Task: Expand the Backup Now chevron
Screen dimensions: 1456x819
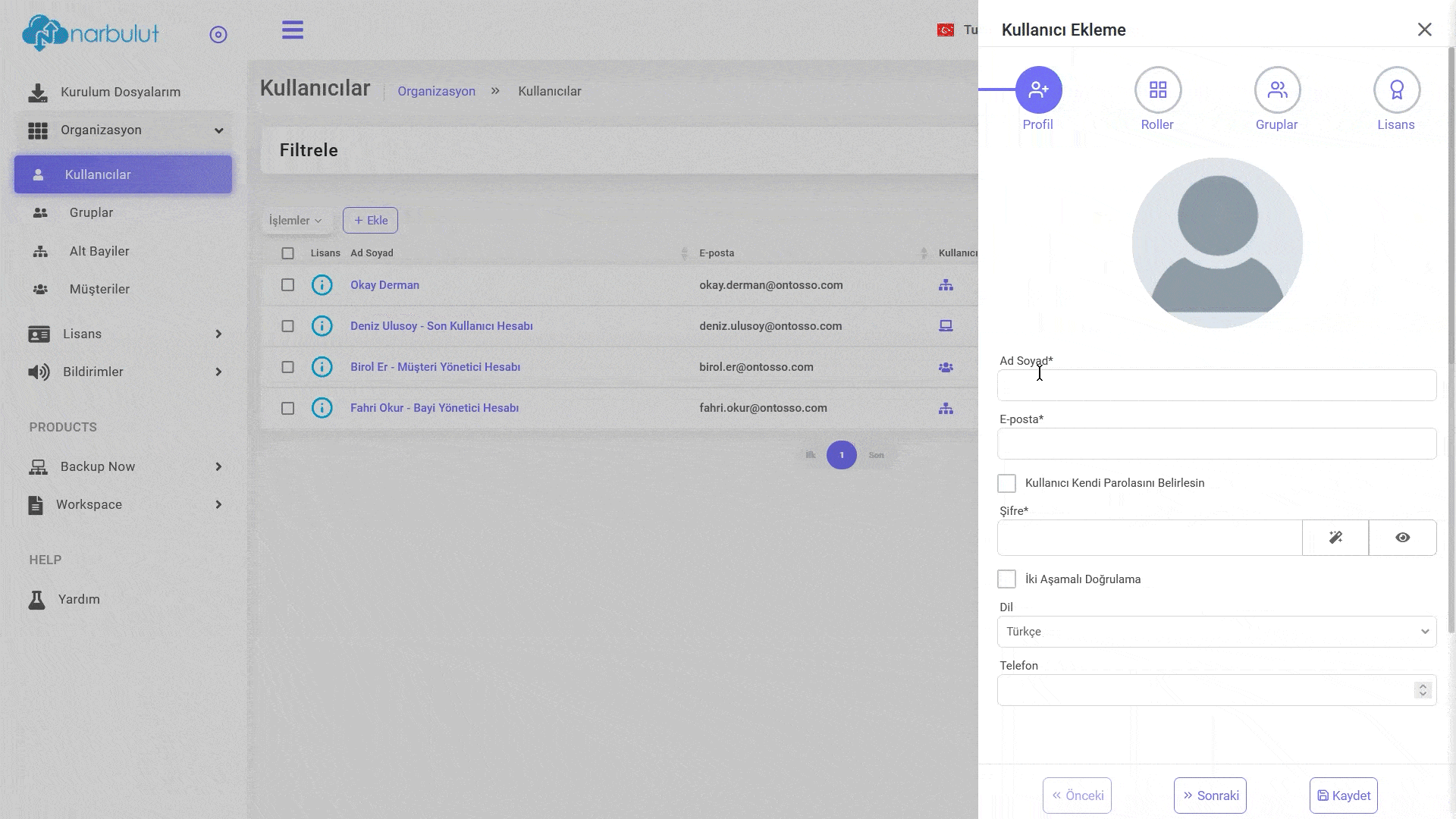Action: [218, 467]
